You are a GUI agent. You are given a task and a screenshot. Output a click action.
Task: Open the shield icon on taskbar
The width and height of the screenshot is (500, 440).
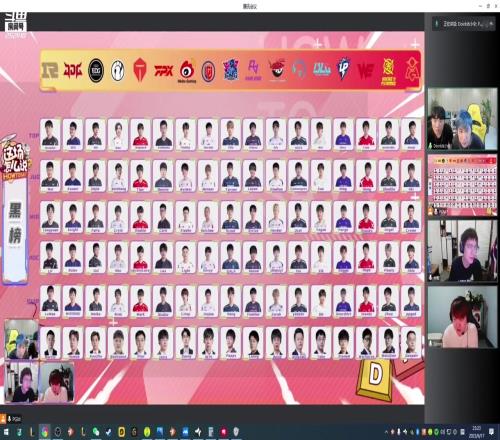(236, 432)
